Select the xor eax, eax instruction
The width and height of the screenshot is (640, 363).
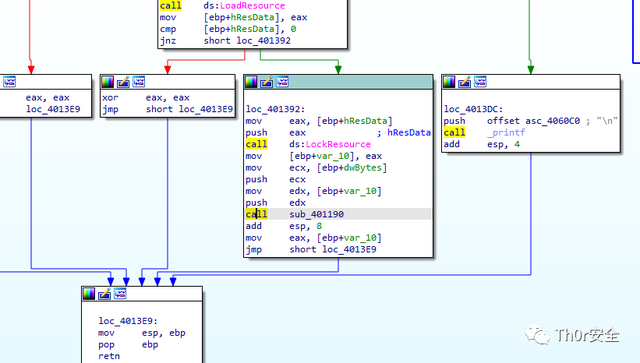[146, 98]
